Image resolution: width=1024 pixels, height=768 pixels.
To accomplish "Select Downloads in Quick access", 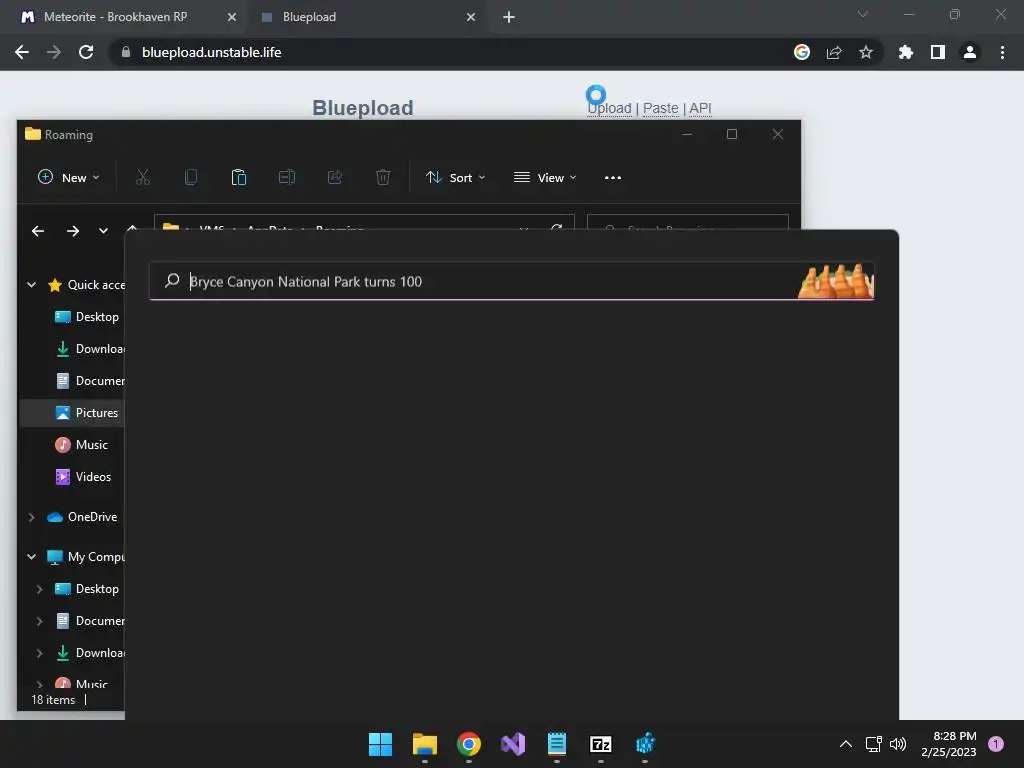I will [89, 349].
